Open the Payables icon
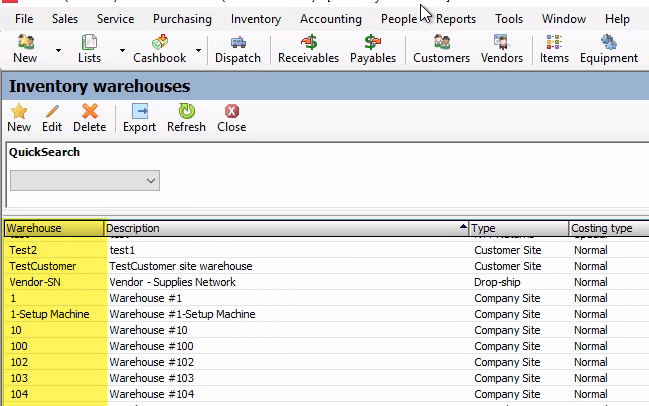649x406 pixels. click(373, 49)
